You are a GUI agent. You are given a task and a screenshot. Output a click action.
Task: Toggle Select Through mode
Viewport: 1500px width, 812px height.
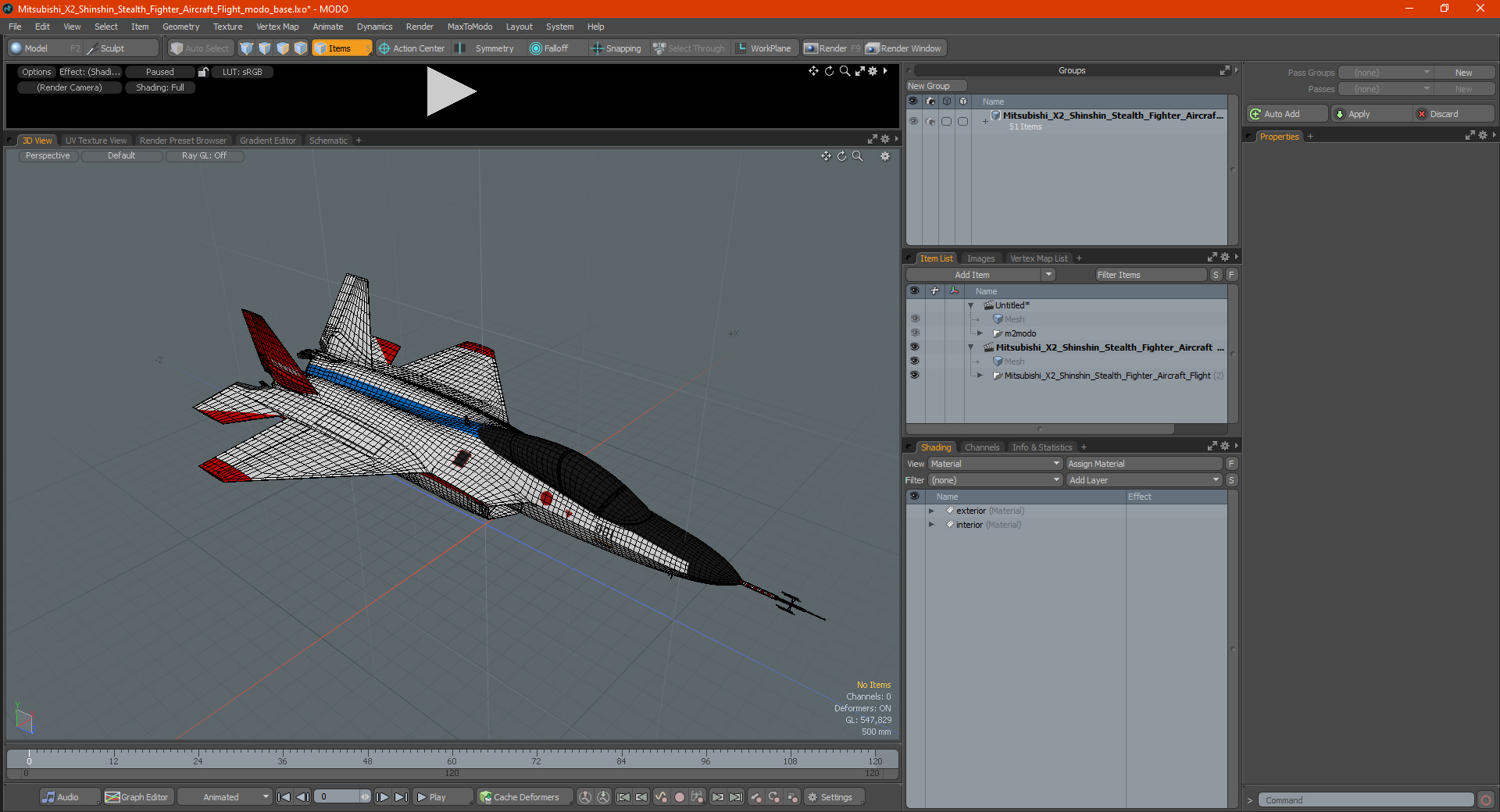click(x=689, y=48)
